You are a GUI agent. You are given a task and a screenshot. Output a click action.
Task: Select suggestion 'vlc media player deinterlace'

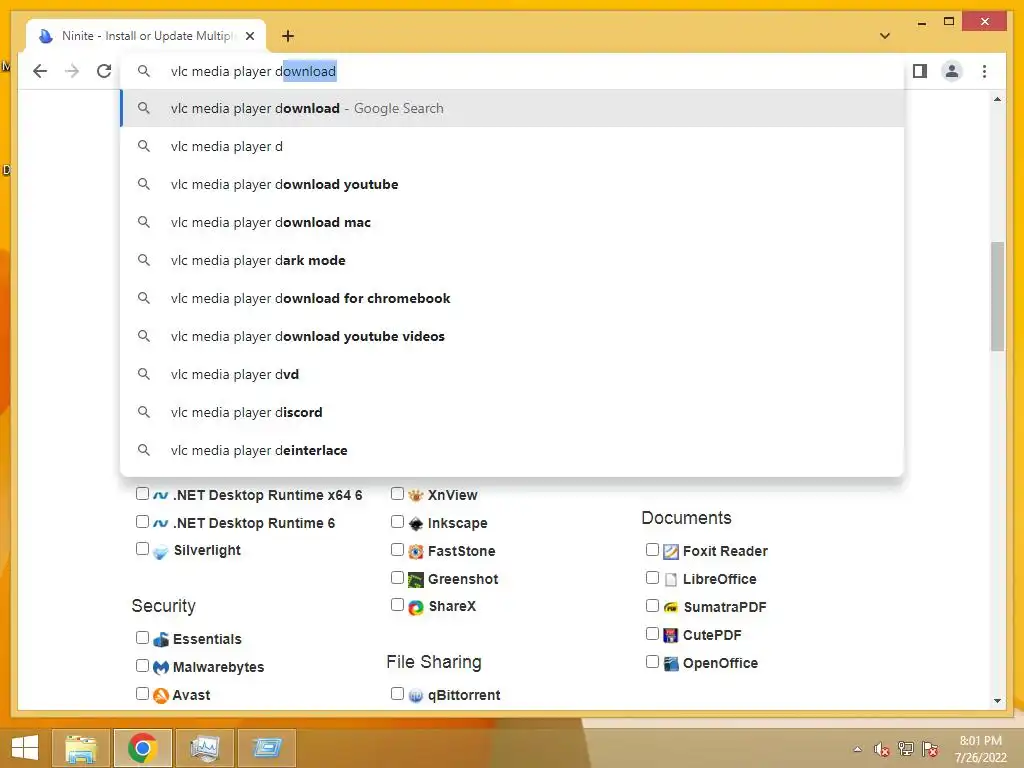[513, 450]
